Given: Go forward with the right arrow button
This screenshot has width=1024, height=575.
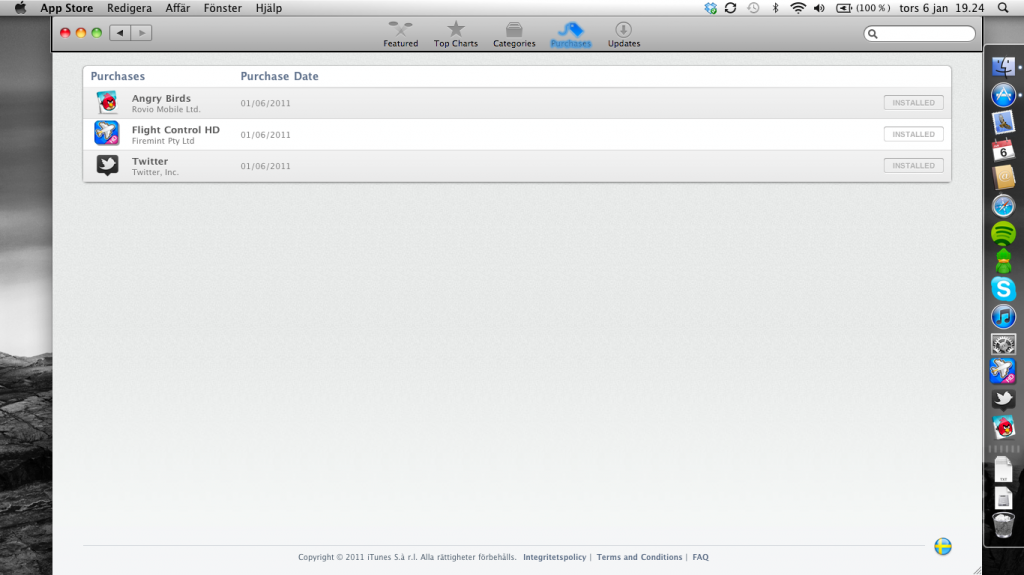Looking at the screenshot, I should (142, 33).
